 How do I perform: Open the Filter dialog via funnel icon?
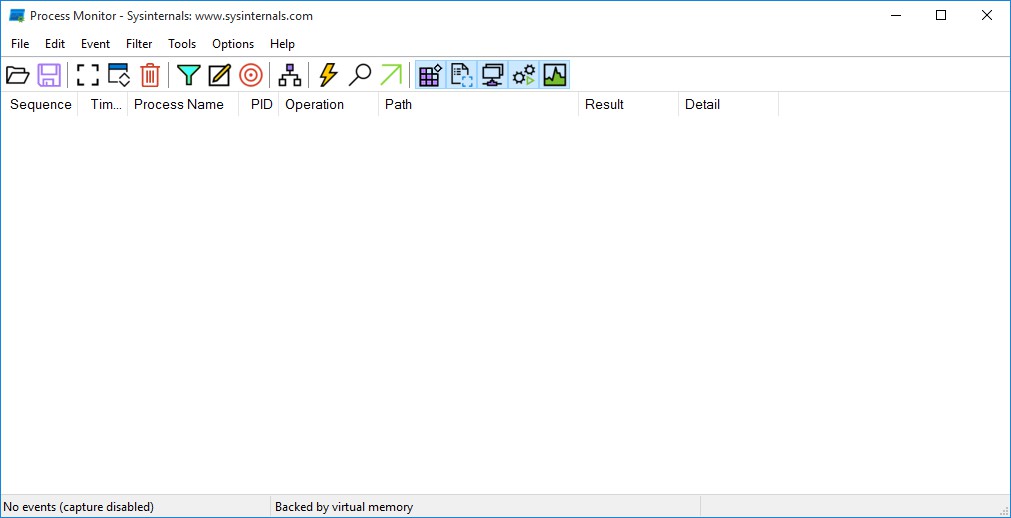coord(189,75)
